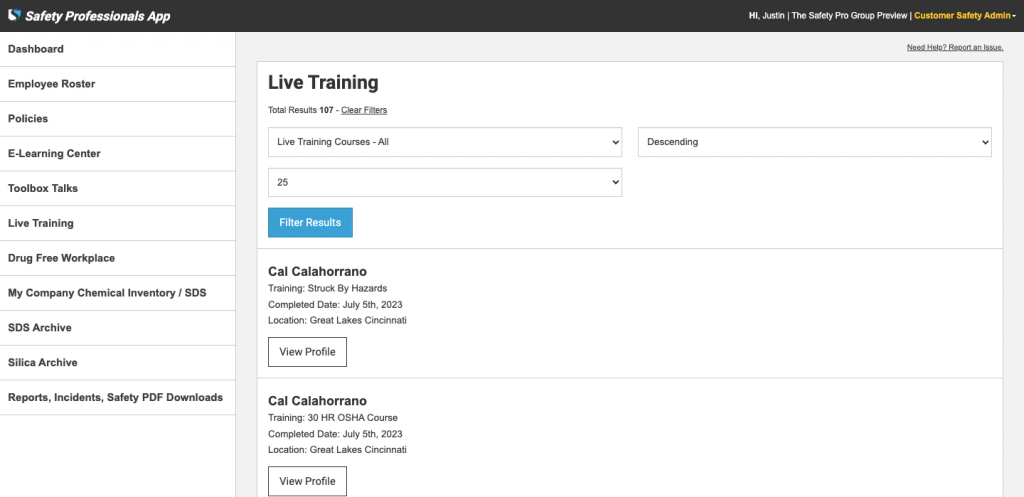This screenshot has width=1024, height=497.
Task: Select Policies in the left navigation
Action: tap(28, 119)
